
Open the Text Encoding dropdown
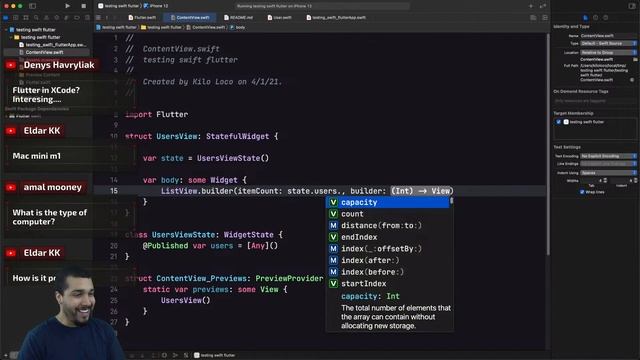[608, 156]
